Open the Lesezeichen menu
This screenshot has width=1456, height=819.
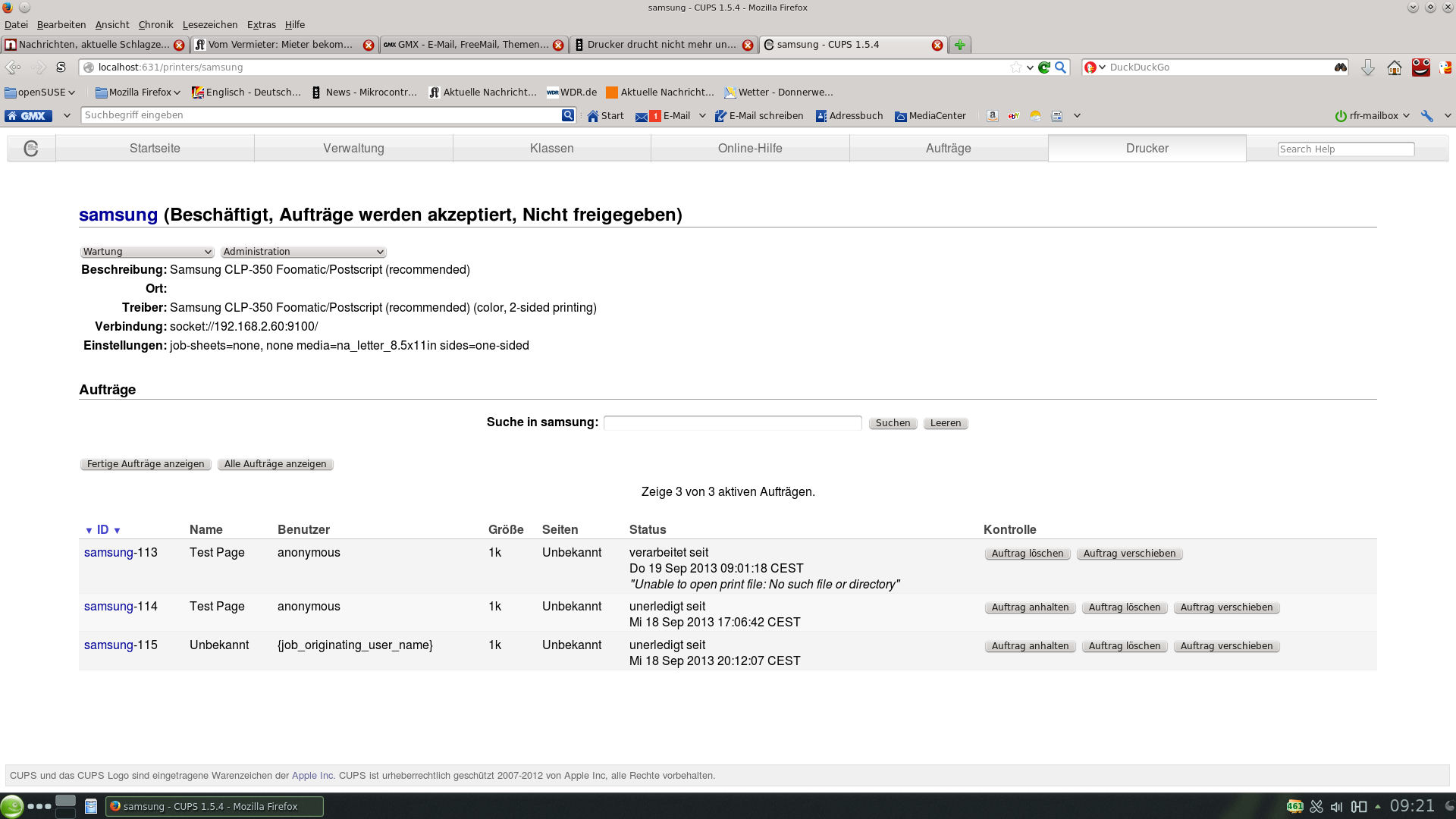pyautogui.click(x=210, y=25)
